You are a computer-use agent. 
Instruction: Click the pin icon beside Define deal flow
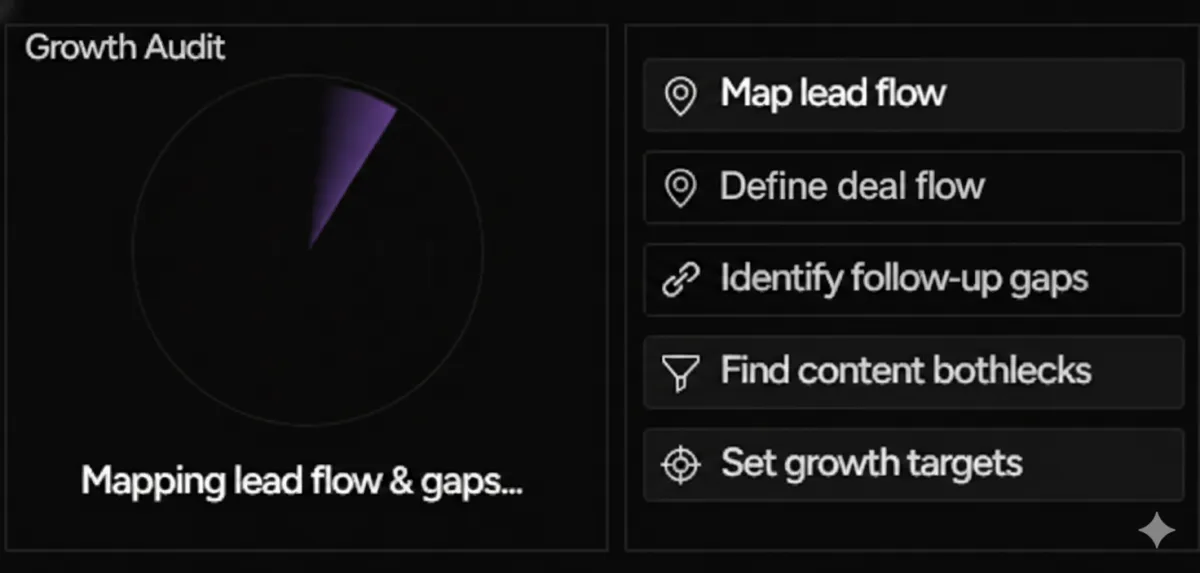[x=681, y=188]
